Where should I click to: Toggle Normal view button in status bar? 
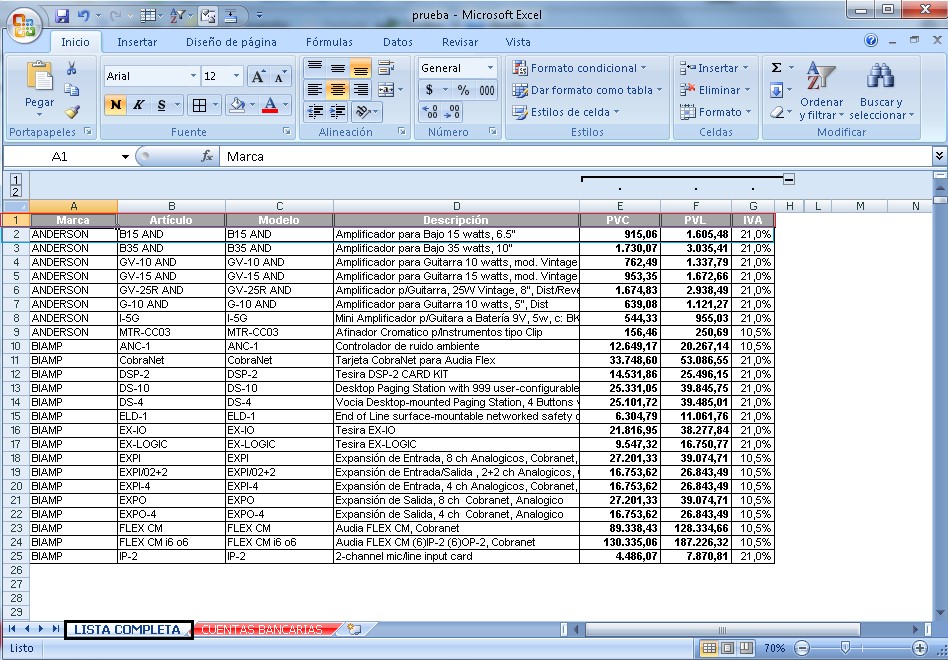[x=709, y=648]
